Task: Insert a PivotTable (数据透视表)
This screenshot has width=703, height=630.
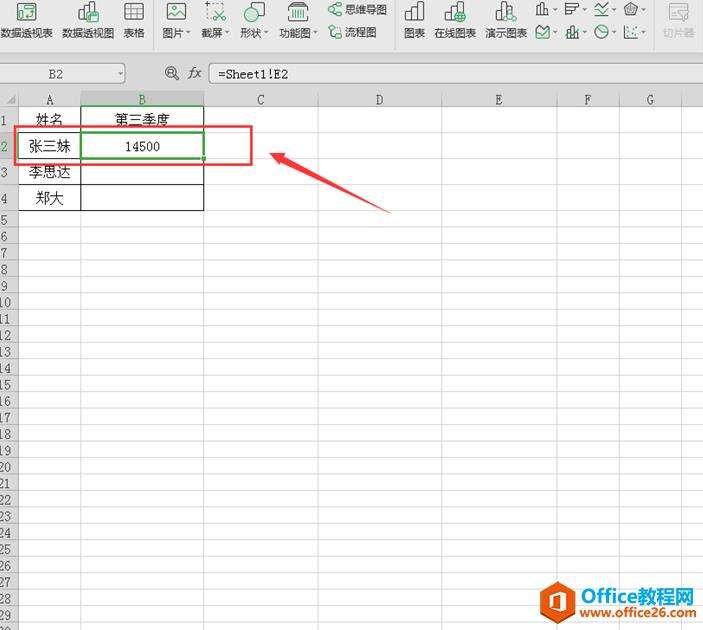Action: 26,20
